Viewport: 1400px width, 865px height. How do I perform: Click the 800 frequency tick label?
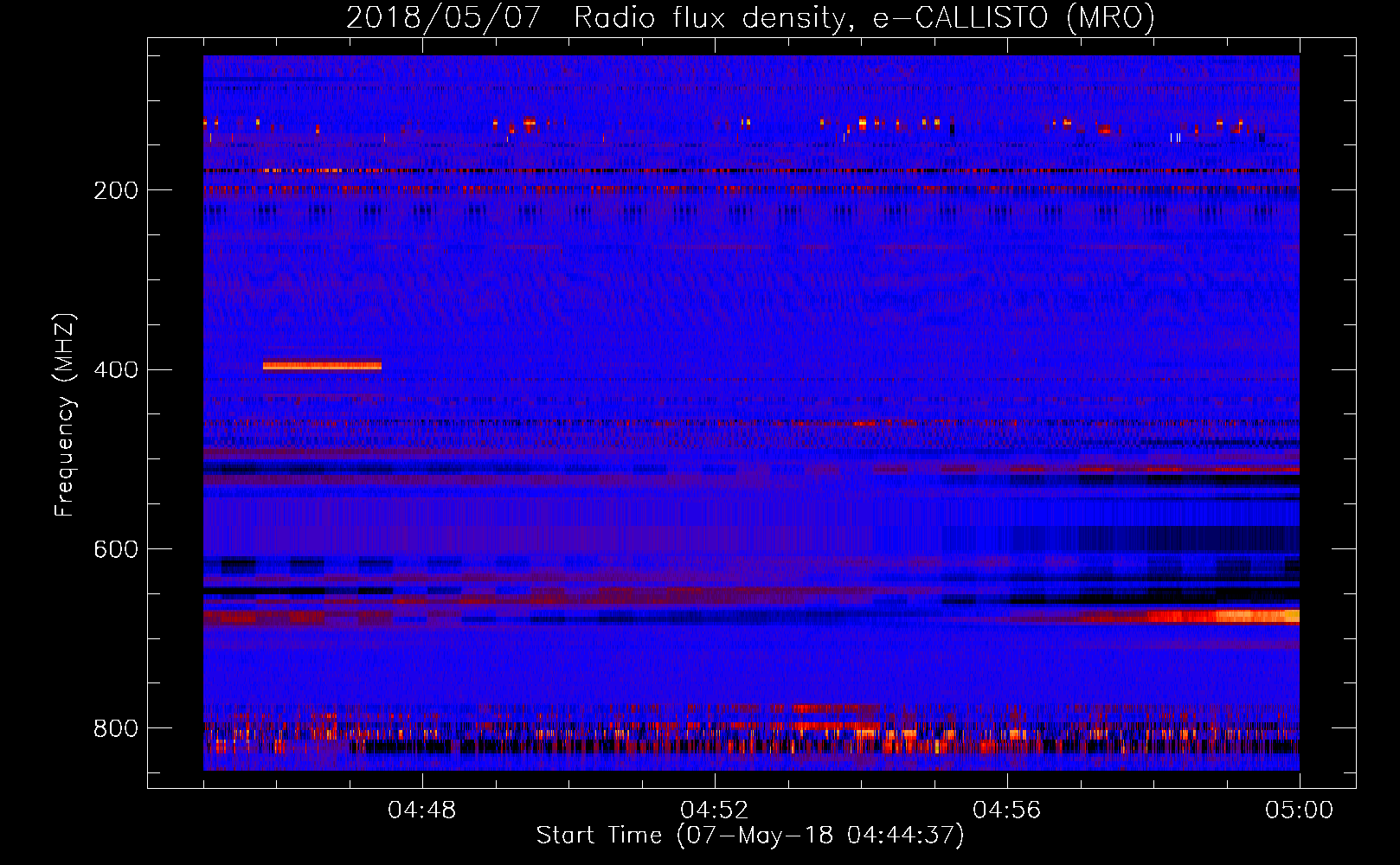116,728
